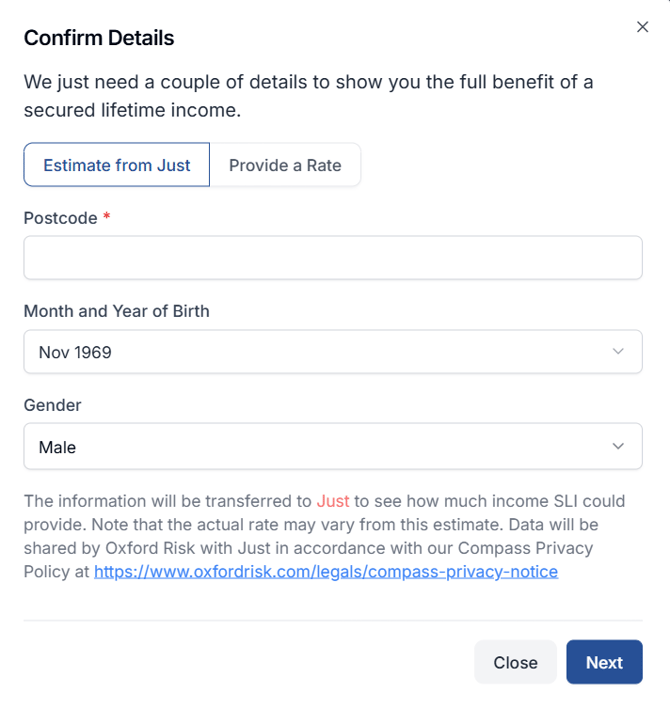
Task: Click the Confirm Details heading
Action: click(99, 38)
